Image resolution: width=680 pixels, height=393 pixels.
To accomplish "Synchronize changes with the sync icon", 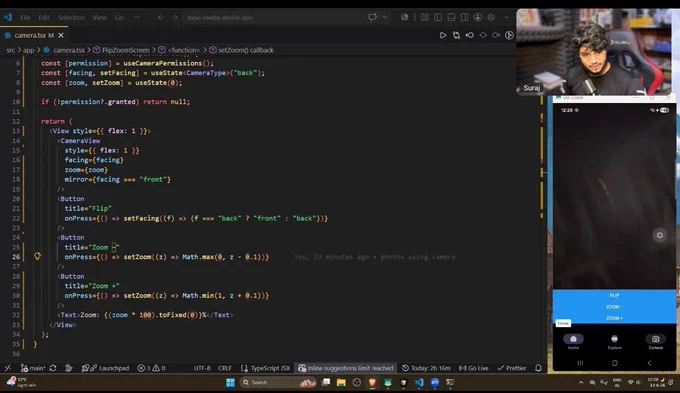I will tap(53, 368).
